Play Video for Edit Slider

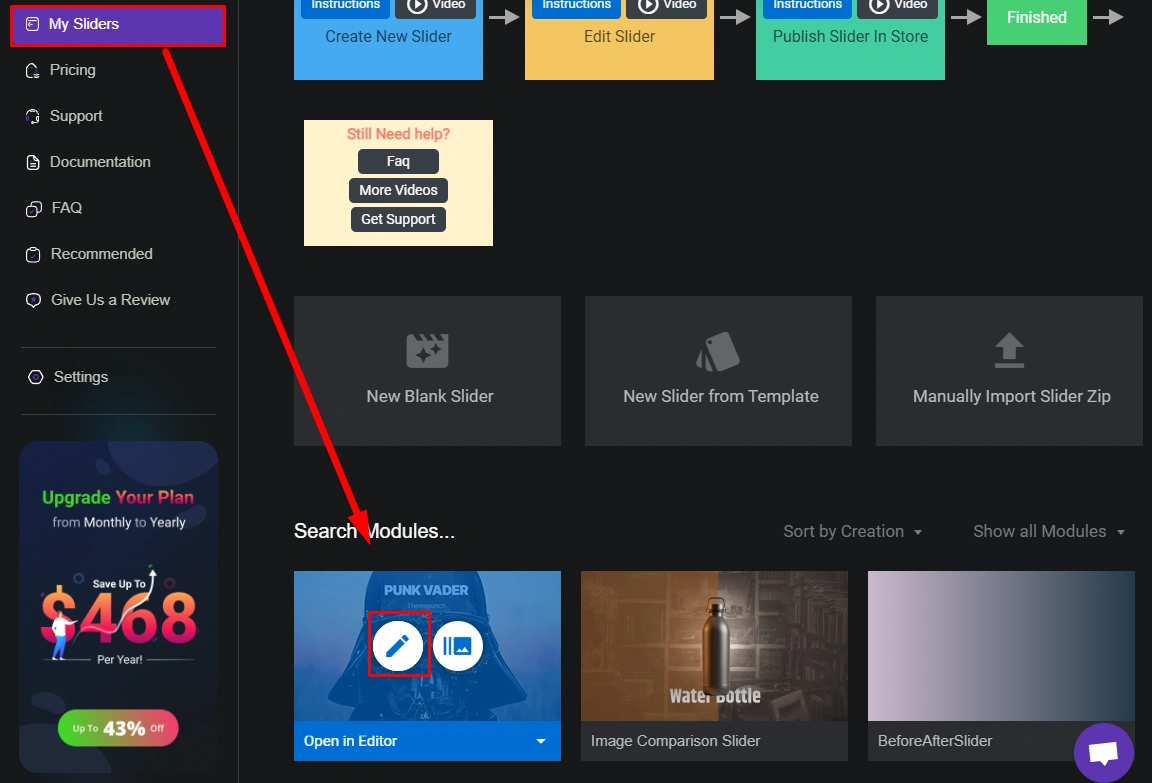pyautogui.click(x=666, y=6)
